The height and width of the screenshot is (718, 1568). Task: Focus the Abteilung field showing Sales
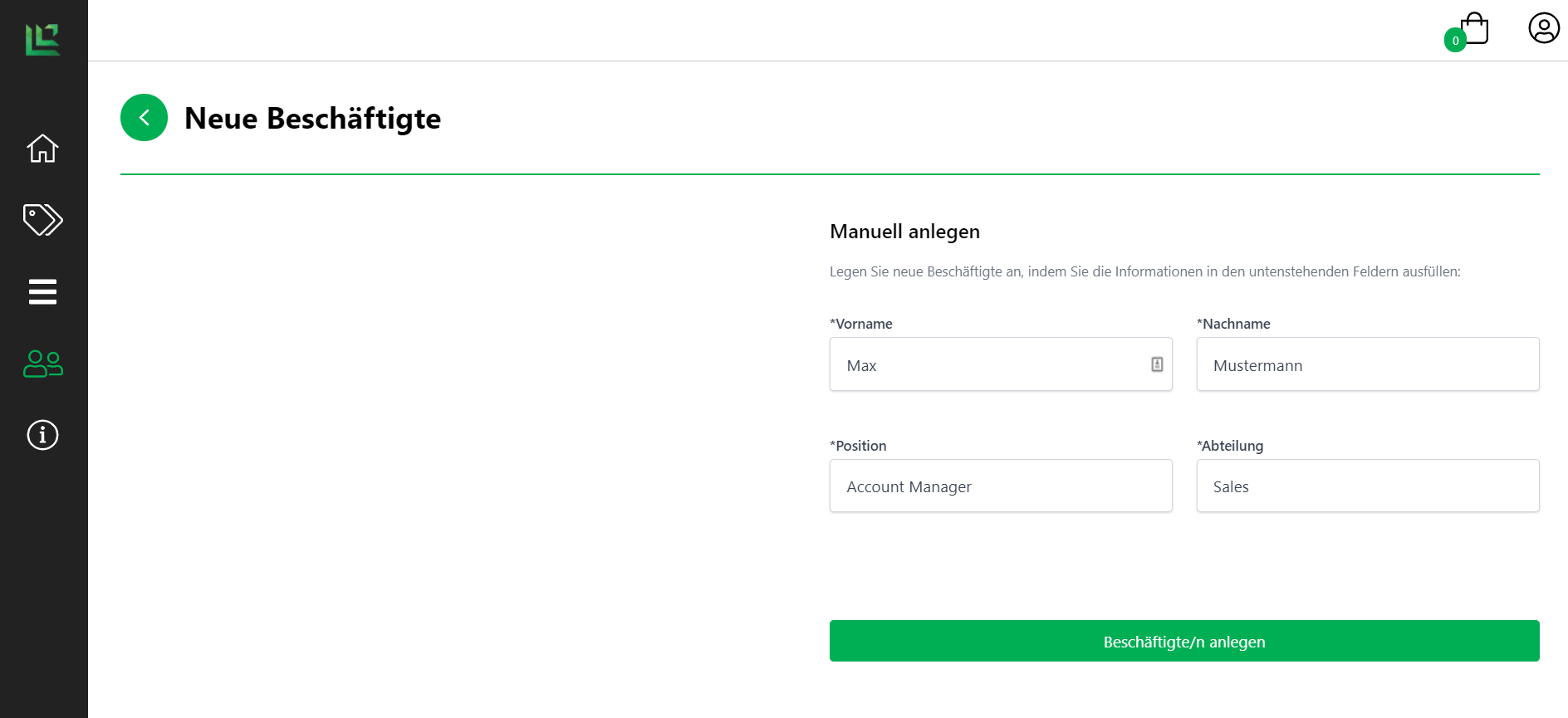(1367, 486)
